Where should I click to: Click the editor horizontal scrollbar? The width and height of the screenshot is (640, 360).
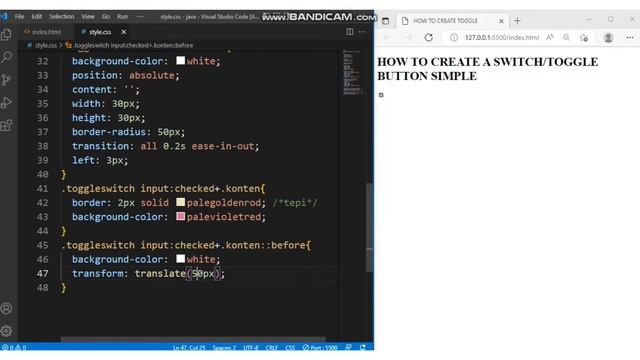(x=193, y=339)
